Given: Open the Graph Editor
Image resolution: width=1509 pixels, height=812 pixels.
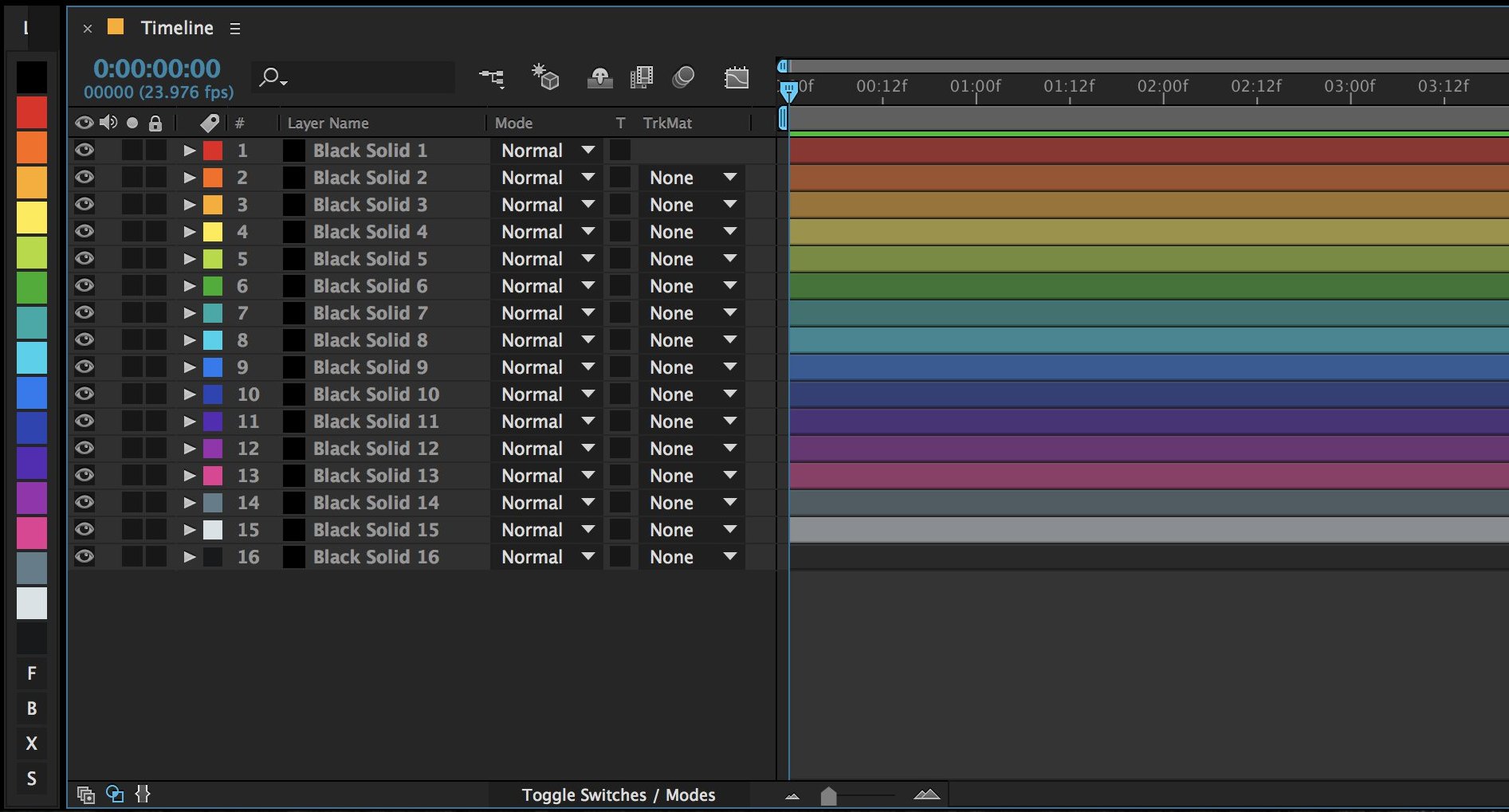Looking at the screenshot, I should tap(737, 77).
